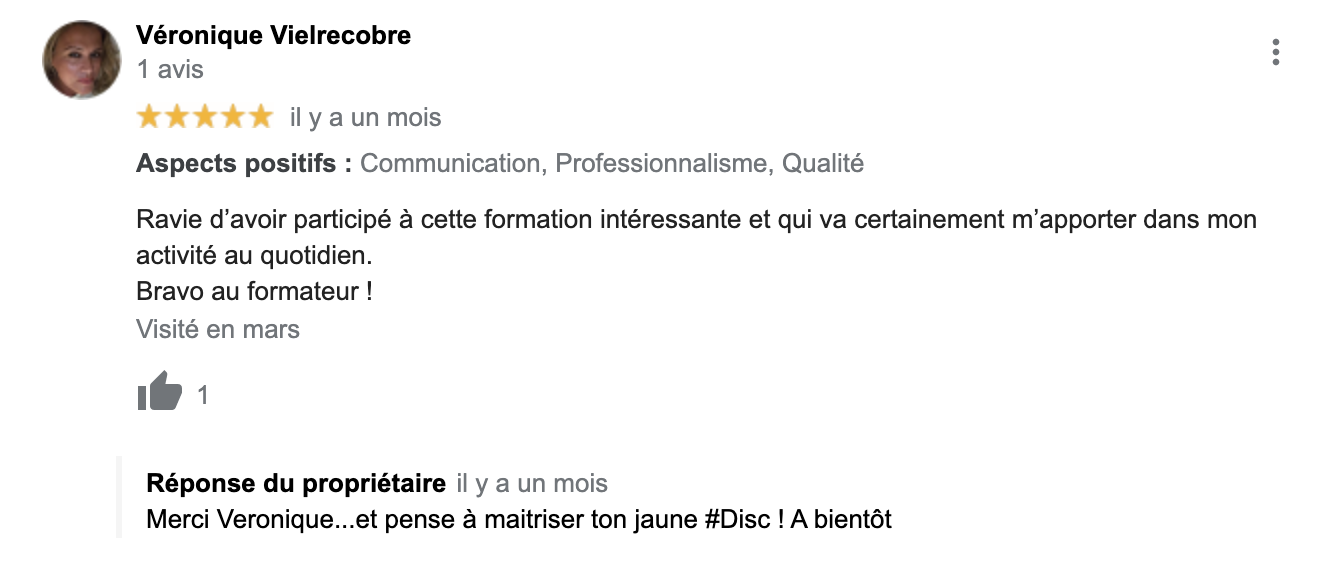Click the "Aspects positifs" label
The height and width of the screenshot is (574, 1320).
[243, 163]
